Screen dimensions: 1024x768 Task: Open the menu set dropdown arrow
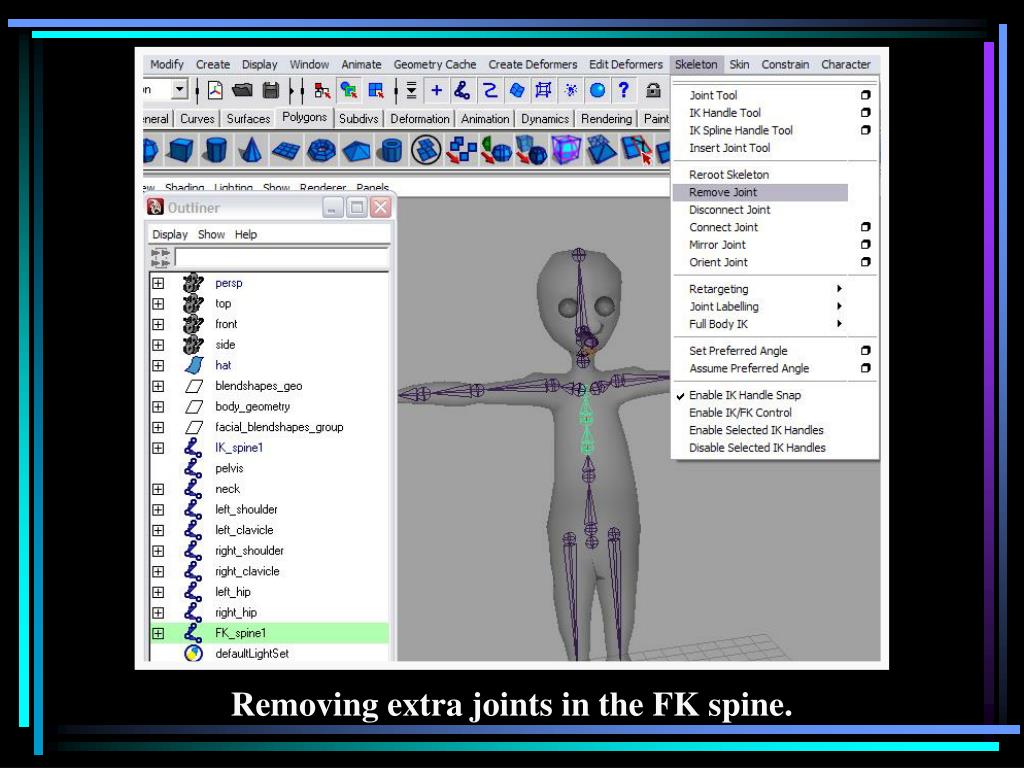click(180, 89)
